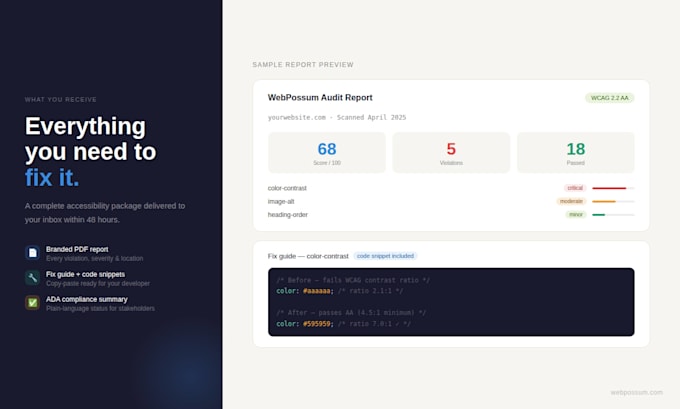Click the SAMPLE REPORT PREVIEW heading
This screenshot has height=409, width=680.
coord(303,65)
